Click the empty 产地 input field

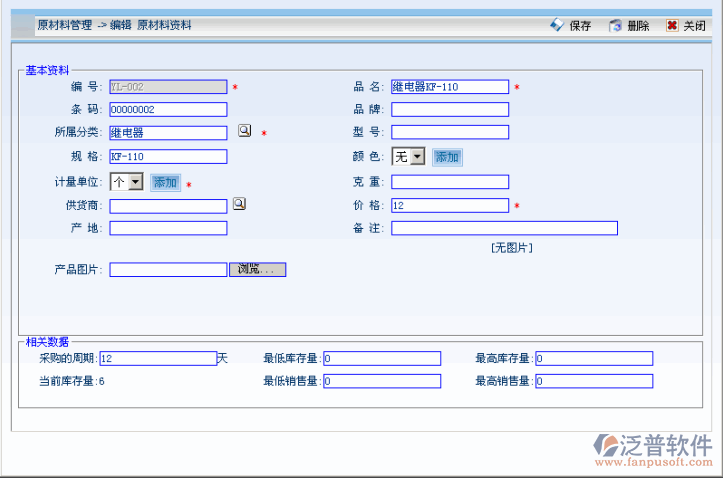coord(168,228)
